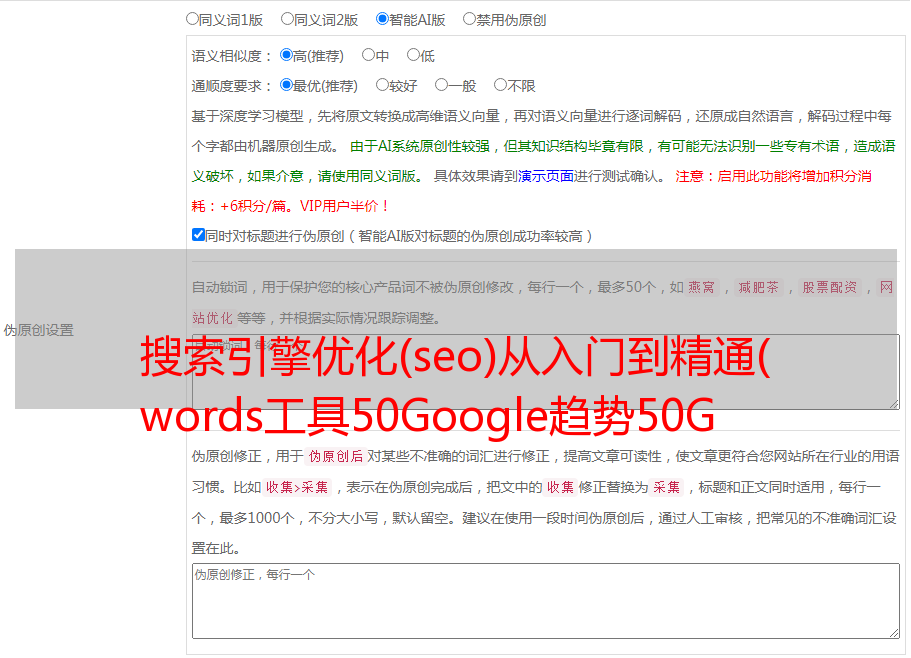Click the 股票配资 example keyword
911x658 pixels.
[x=830, y=287]
